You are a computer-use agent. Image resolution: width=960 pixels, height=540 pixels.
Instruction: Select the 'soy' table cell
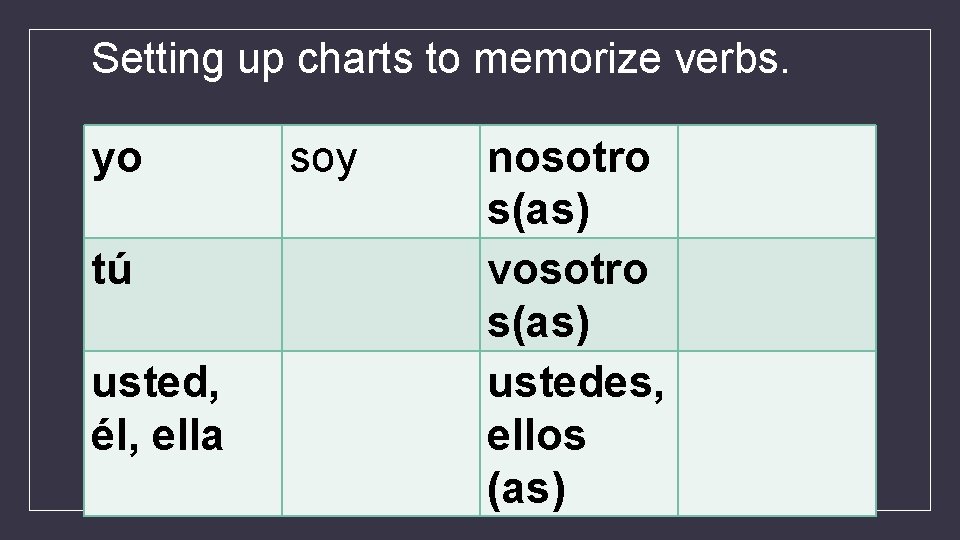click(x=381, y=182)
